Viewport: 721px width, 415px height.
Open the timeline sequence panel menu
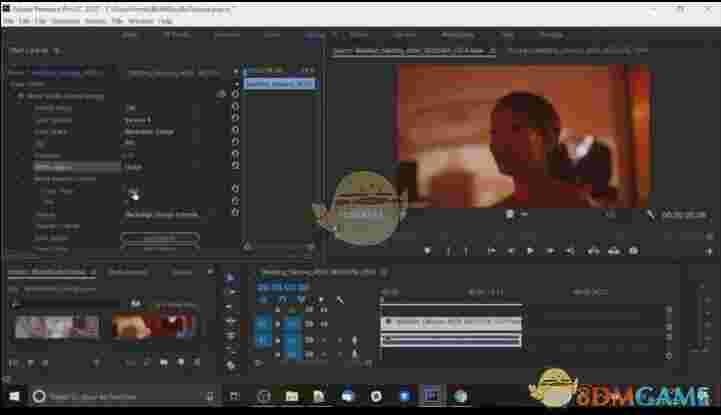click(x=384, y=273)
